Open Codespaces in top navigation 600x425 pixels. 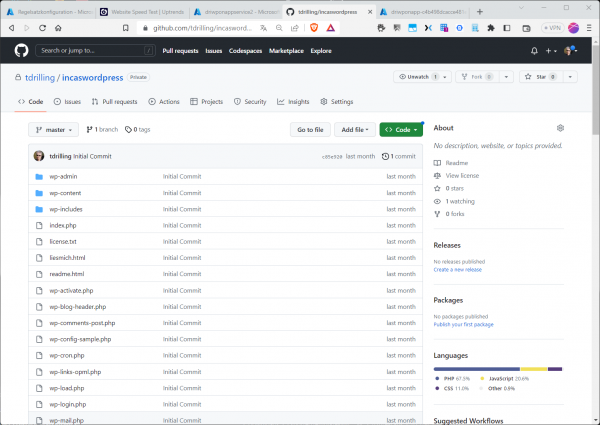coord(245,51)
